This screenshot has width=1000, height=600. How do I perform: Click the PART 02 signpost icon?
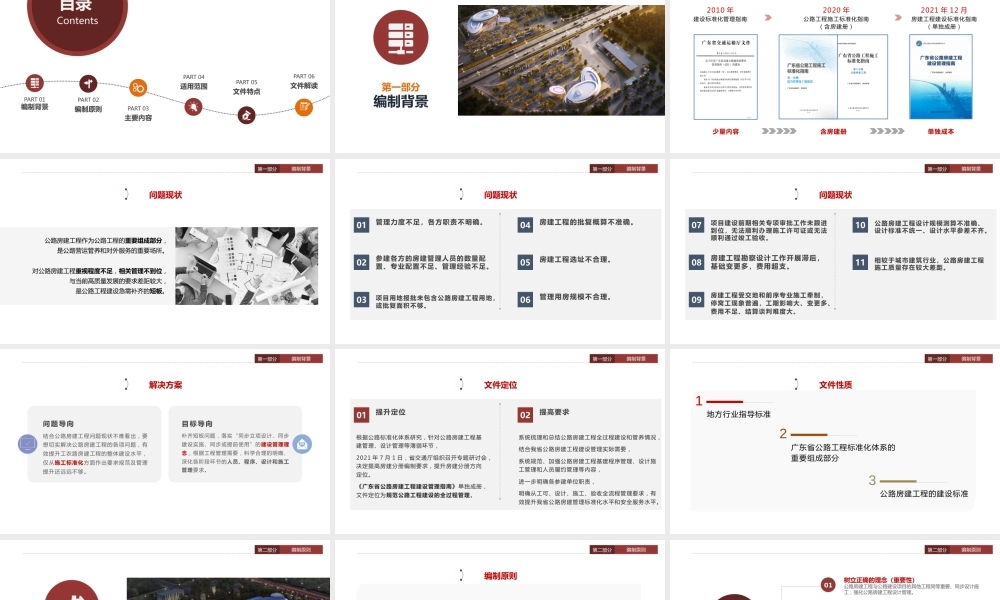(x=88, y=84)
